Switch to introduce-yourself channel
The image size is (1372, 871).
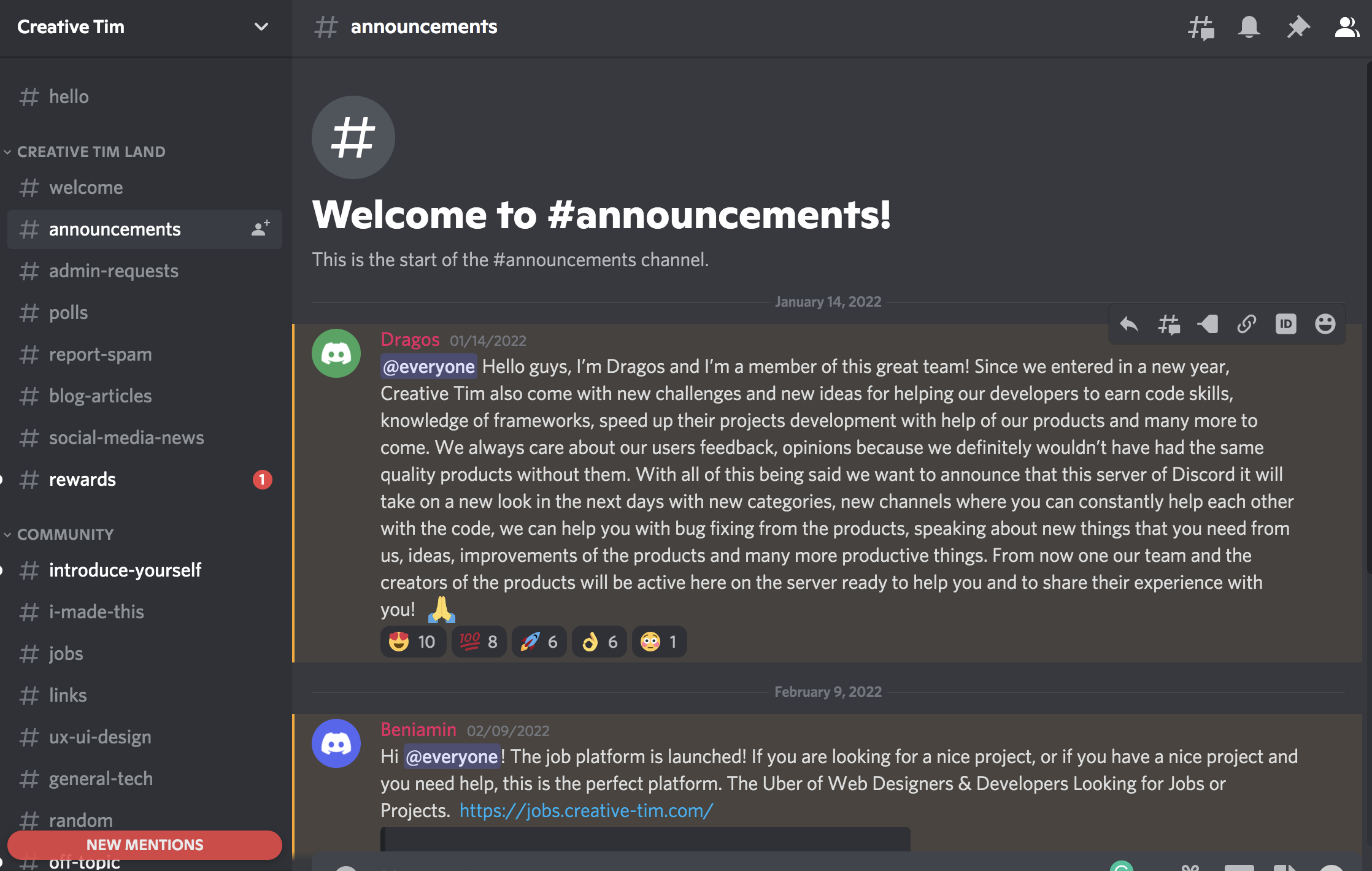[x=125, y=570]
